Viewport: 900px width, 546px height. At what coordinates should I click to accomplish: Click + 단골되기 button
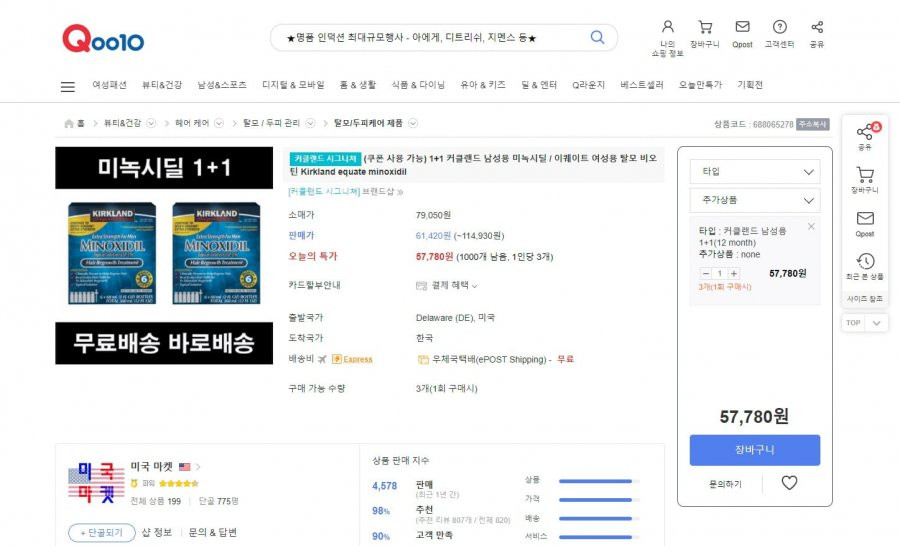pyautogui.click(x=102, y=533)
